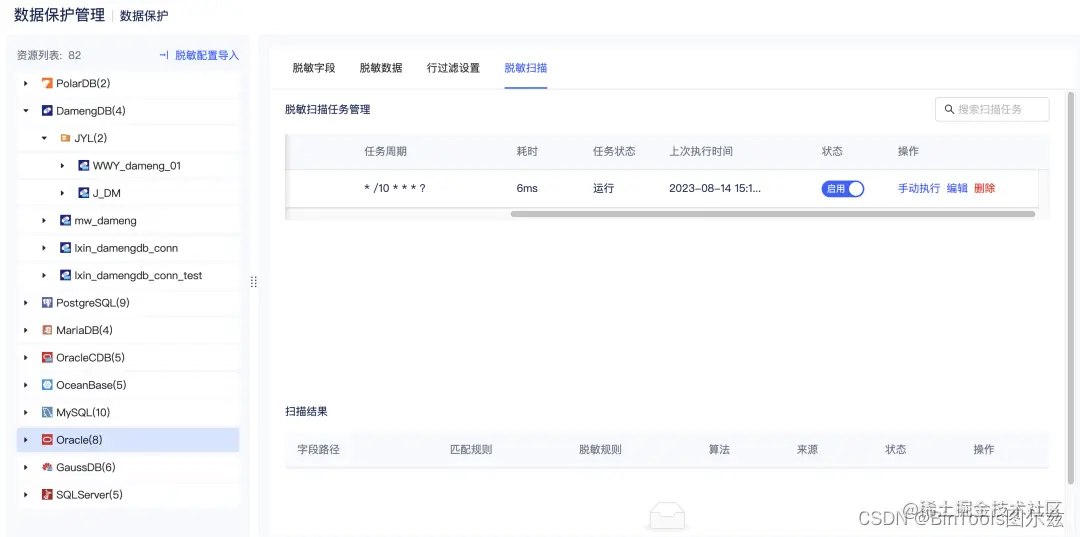Viewport: 1080px width, 537px height.
Task: Click the horizontal scrollbar under the task table
Action: pos(772,214)
